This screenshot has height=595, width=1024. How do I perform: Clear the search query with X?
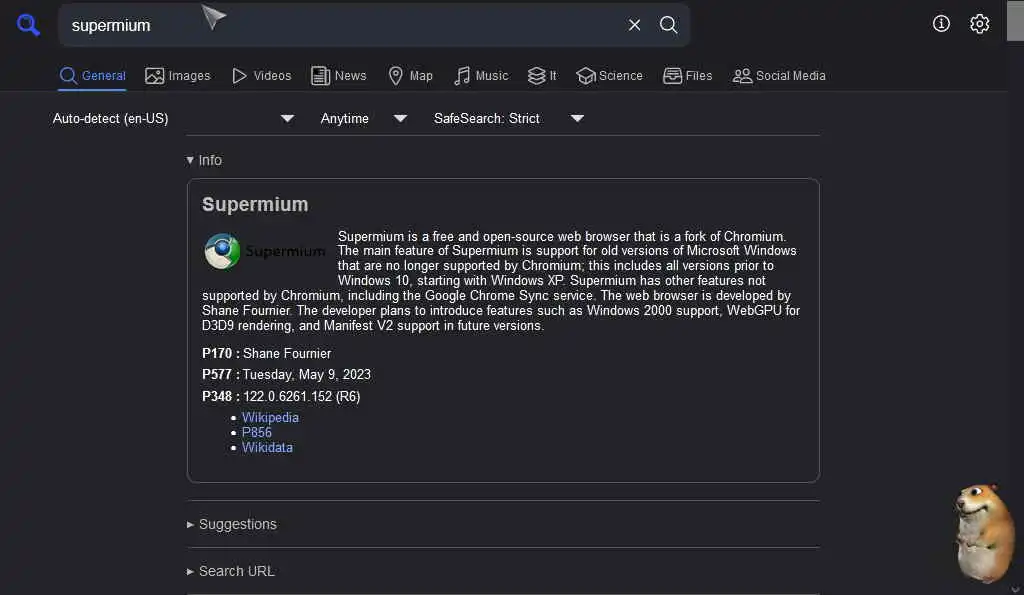pos(634,25)
